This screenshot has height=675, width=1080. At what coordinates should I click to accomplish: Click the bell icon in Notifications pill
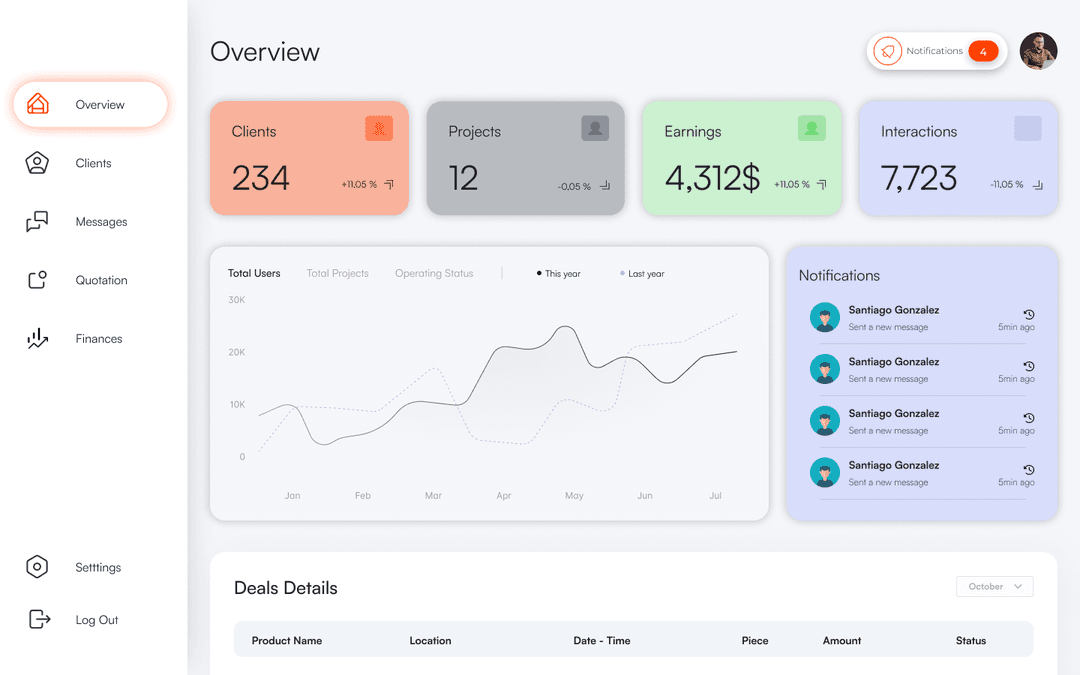pyautogui.click(x=887, y=51)
